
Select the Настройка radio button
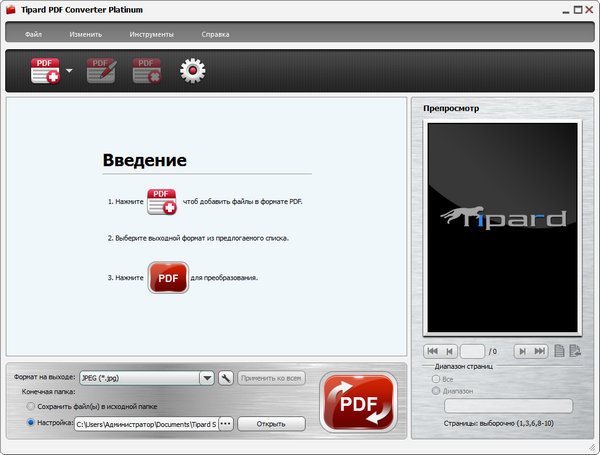point(31,422)
